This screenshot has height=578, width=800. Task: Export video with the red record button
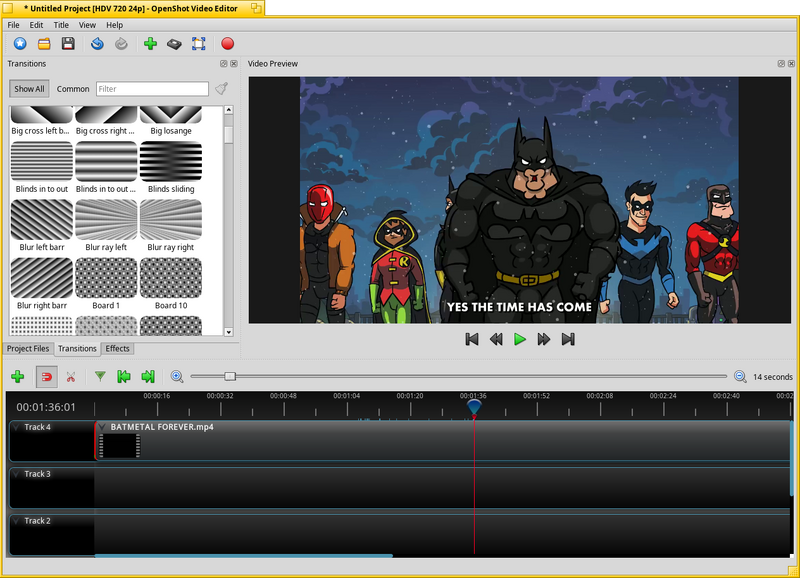click(x=228, y=44)
